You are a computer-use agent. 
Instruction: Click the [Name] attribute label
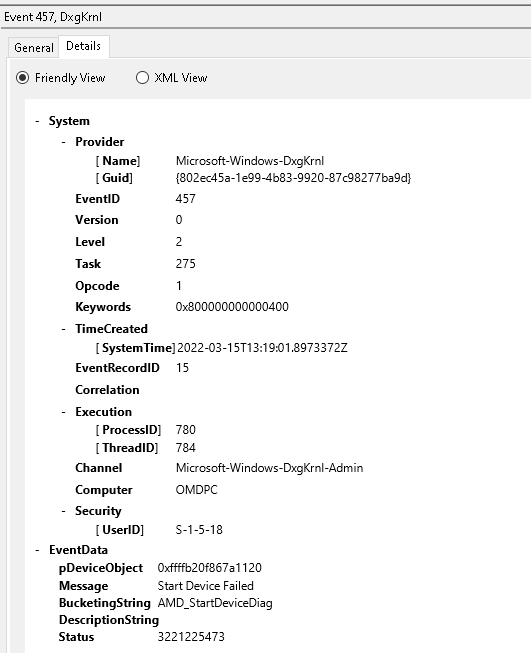[118, 161]
